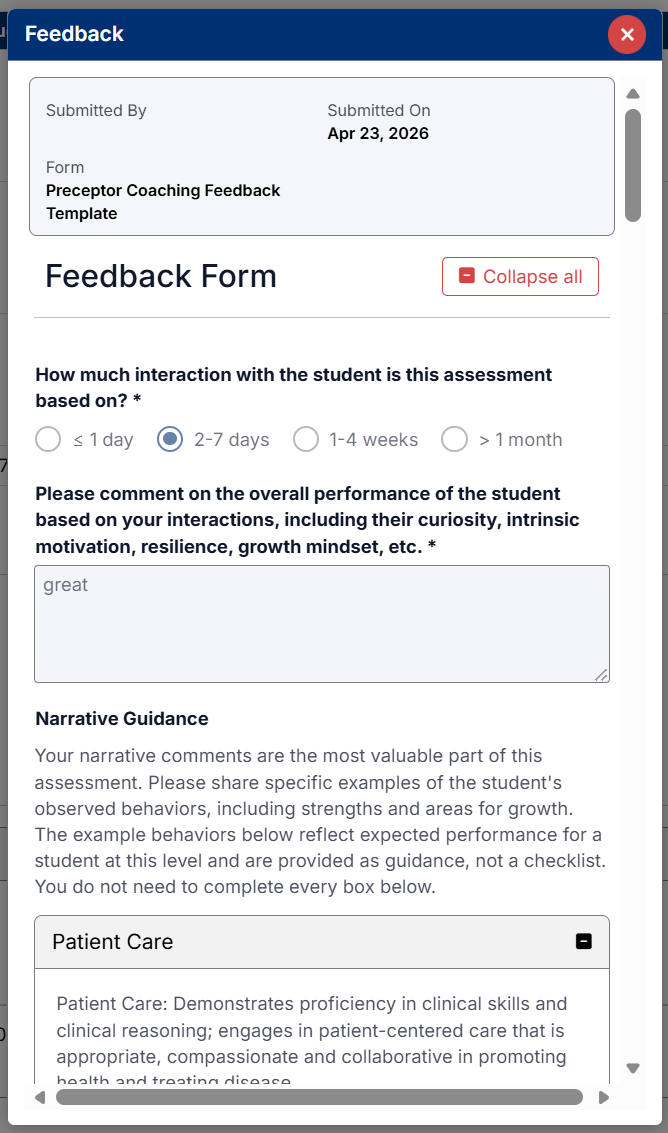Click the Apr 23, 2026 submitted date
Viewport: 668px width, 1133px height.
click(x=378, y=134)
